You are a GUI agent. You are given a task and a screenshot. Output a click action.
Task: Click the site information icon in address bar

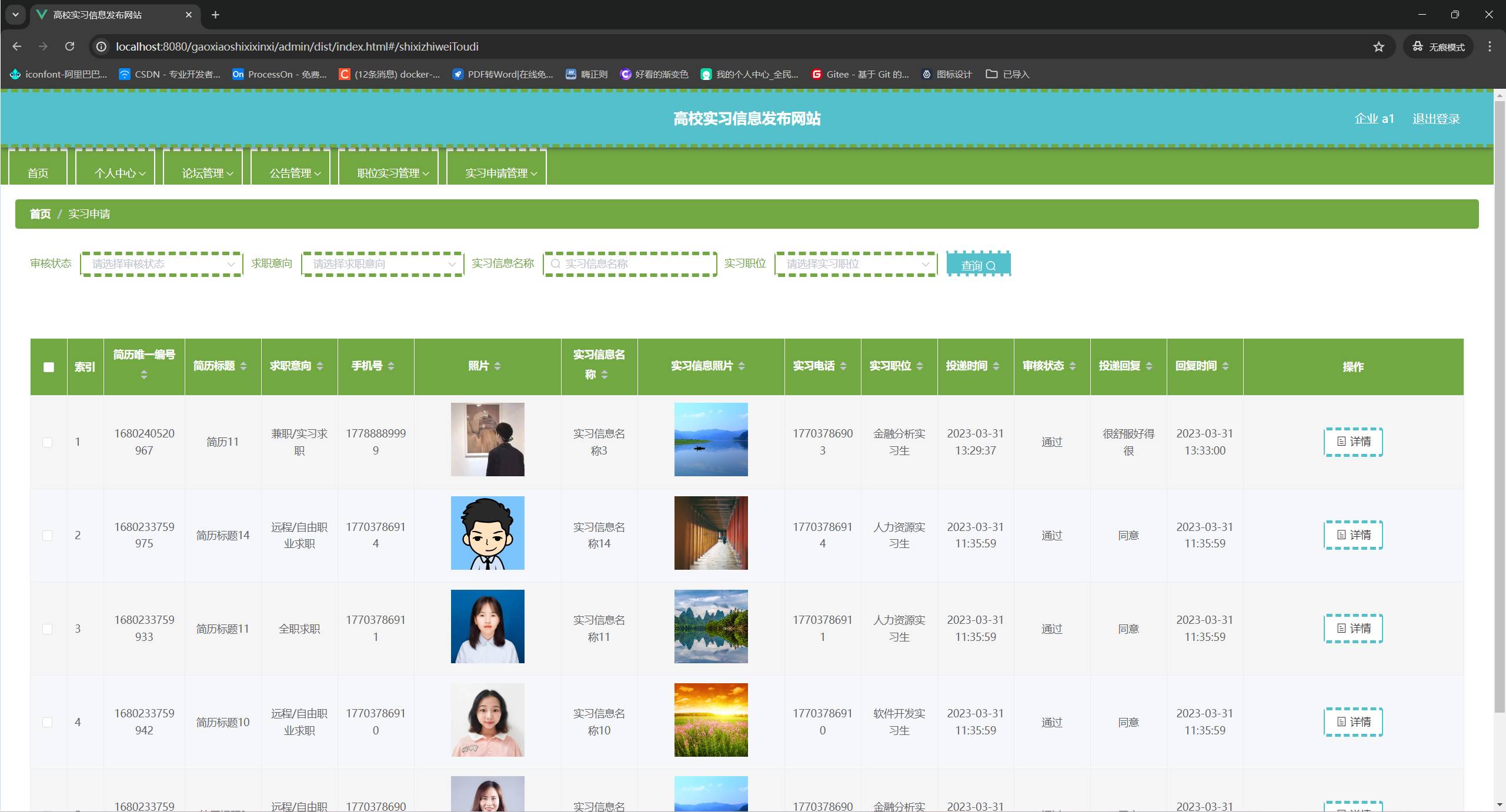tap(102, 46)
